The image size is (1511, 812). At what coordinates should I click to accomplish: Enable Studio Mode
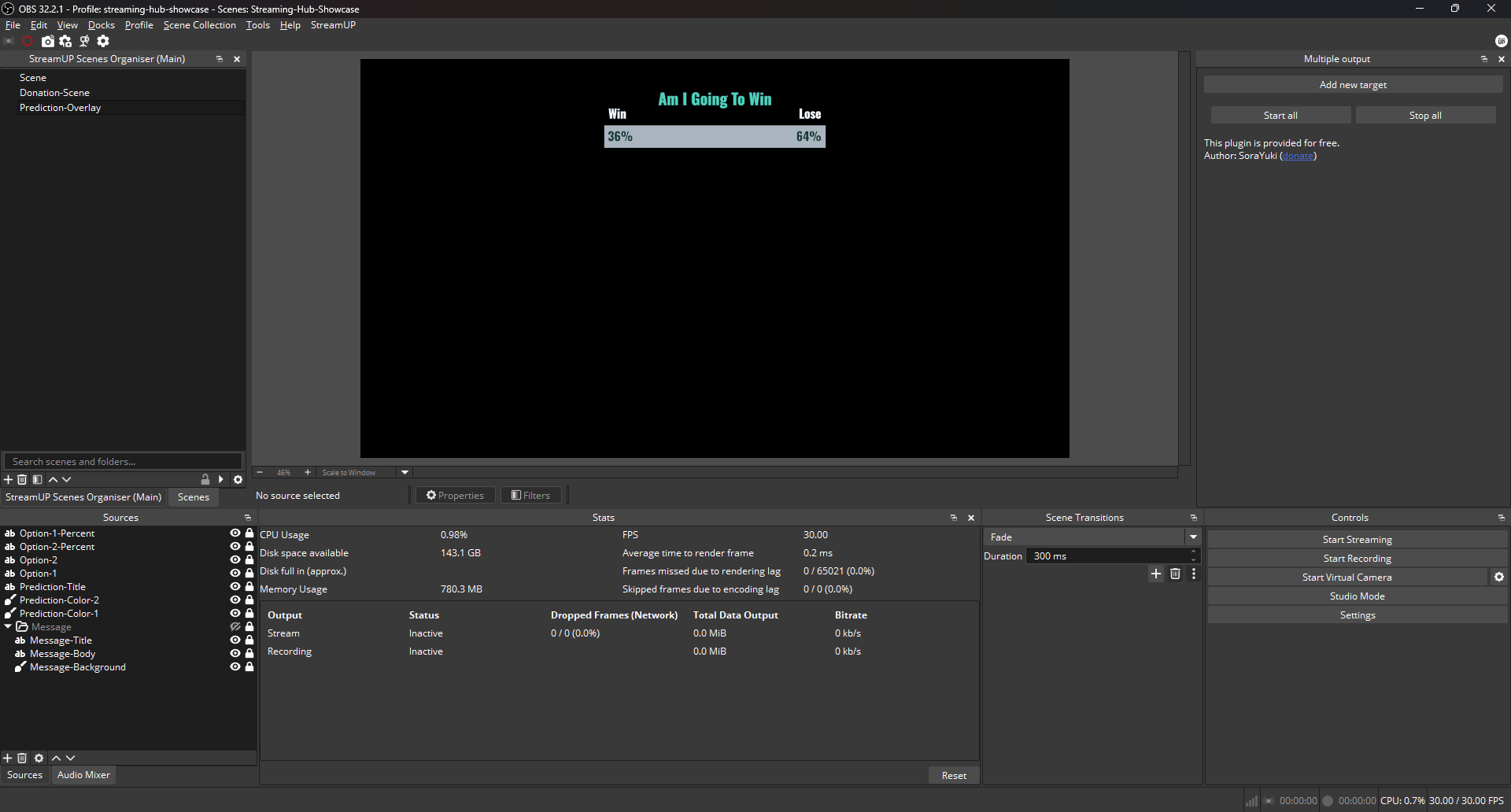(x=1357, y=596)
